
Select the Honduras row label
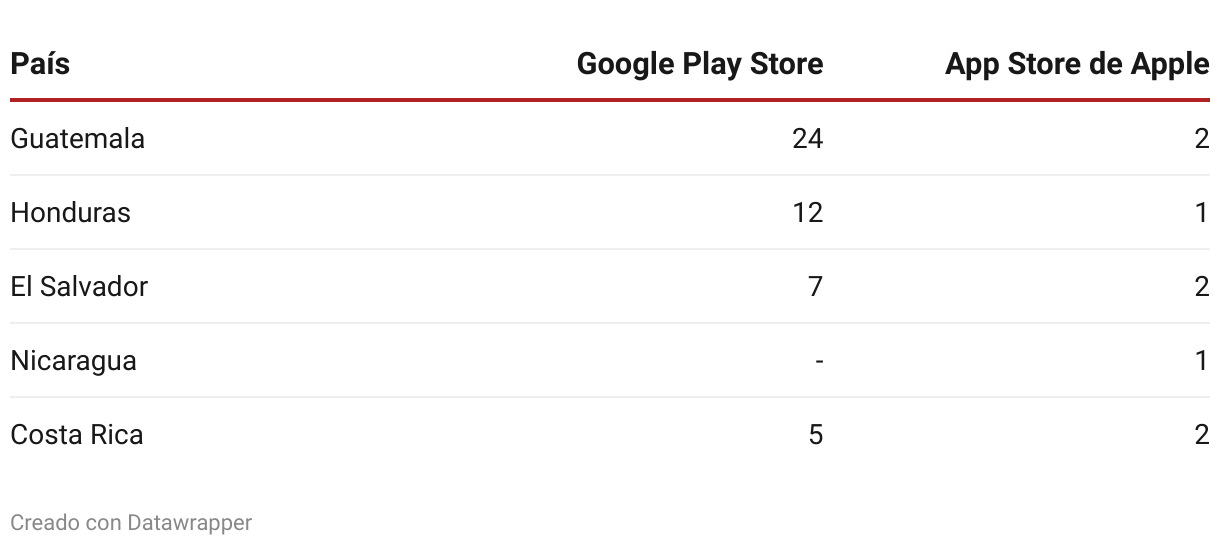tap(70, 212)
